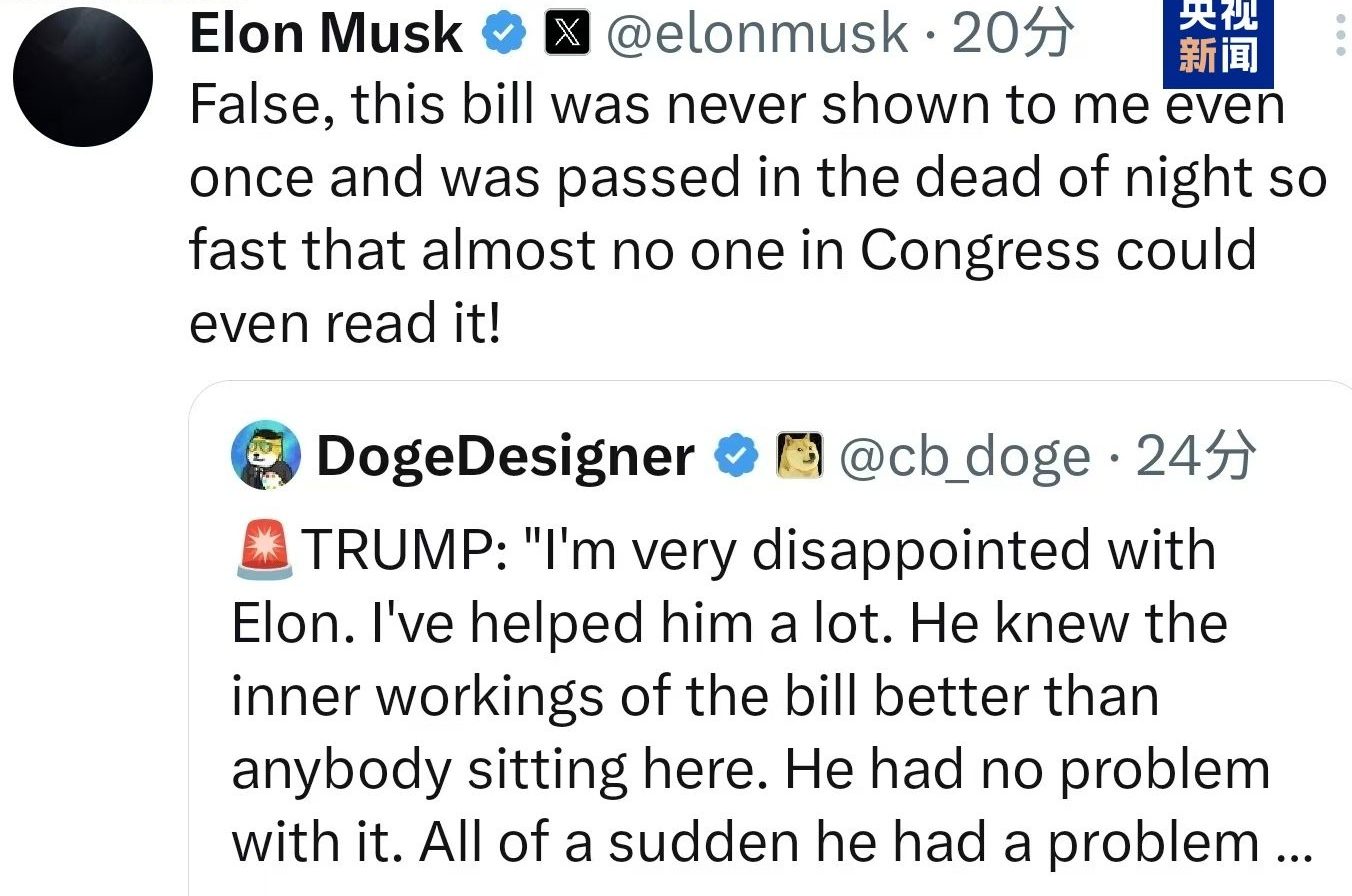The height and width of the screenshot is (896, 1352).
Task: Open the 20分 timestamp on Elon's tweet
Action: [x=1012, y=35]
